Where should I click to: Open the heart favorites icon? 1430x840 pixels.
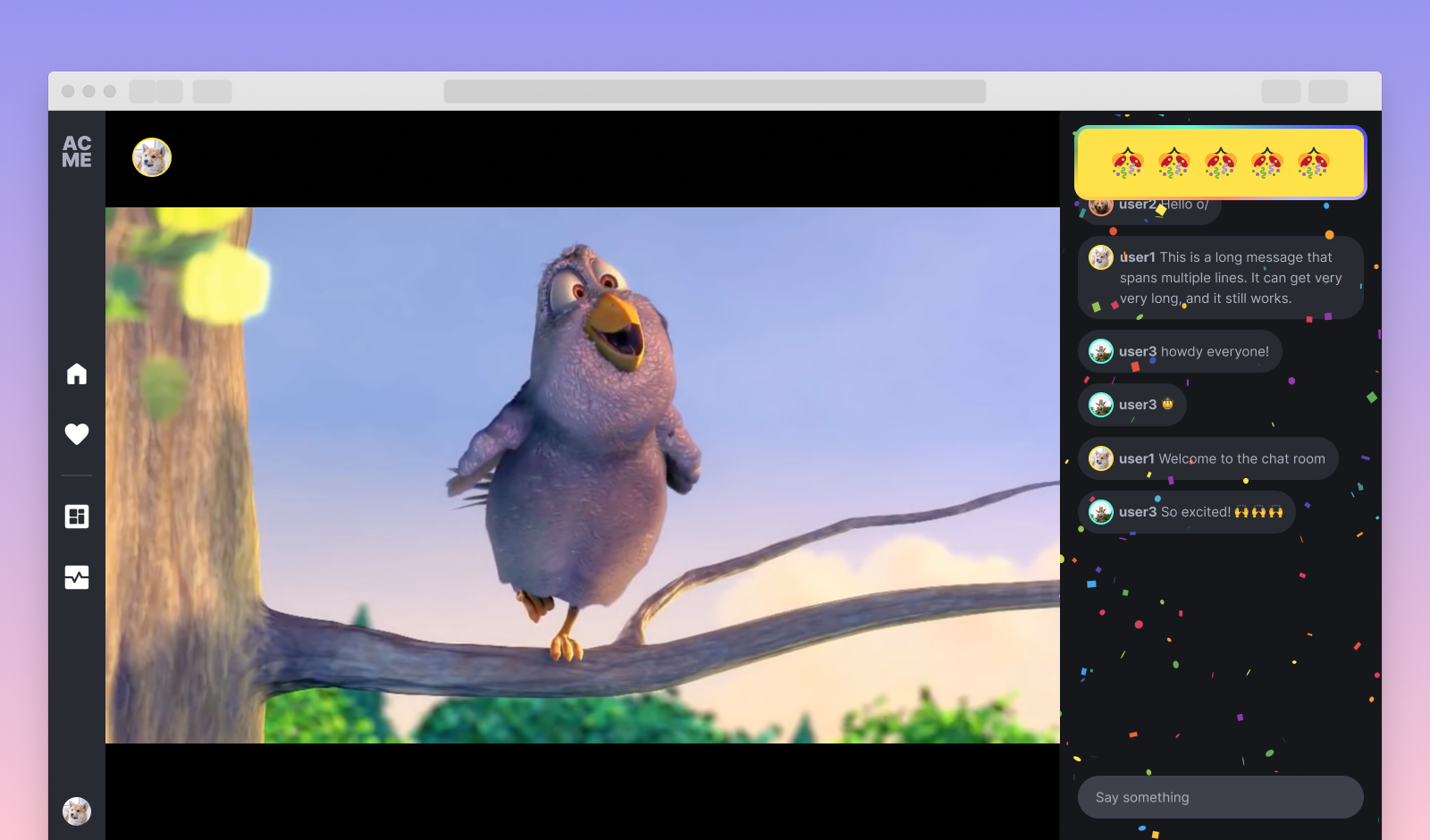77,433
